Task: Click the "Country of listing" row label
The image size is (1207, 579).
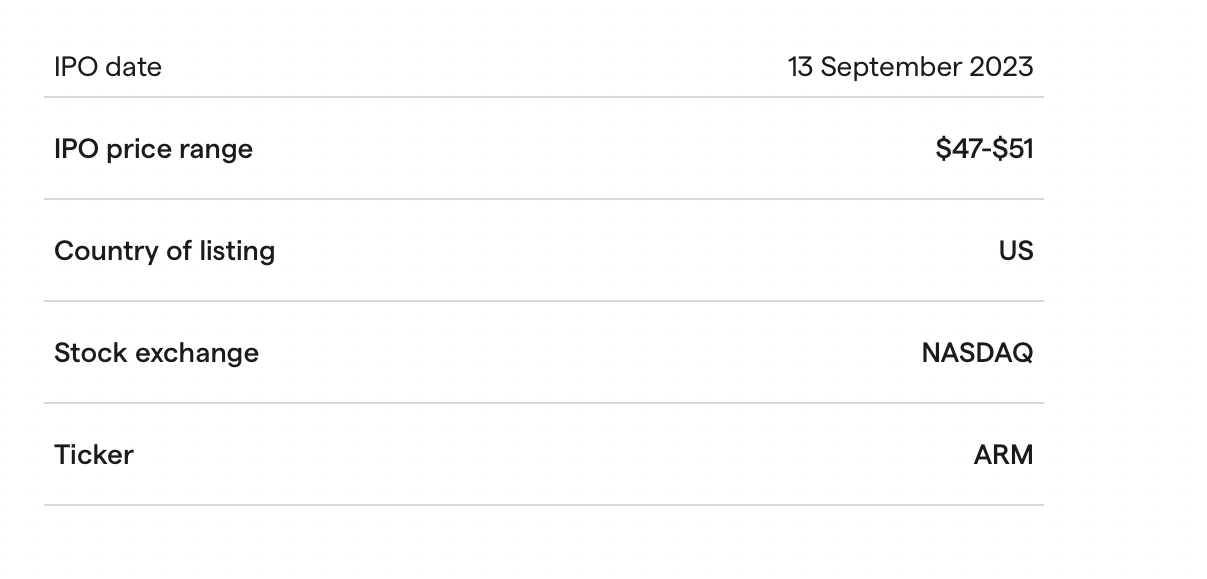Action: tap(164, 251)
